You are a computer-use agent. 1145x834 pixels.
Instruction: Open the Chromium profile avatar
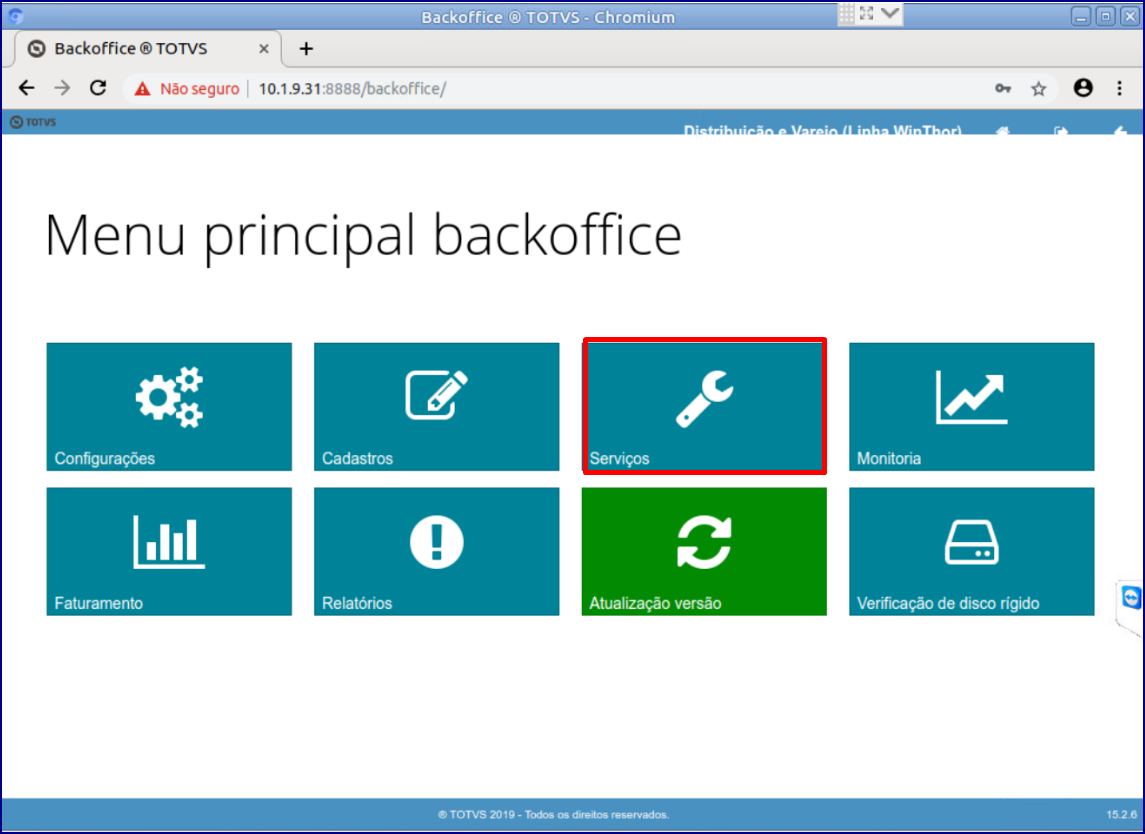point(1083,88)
